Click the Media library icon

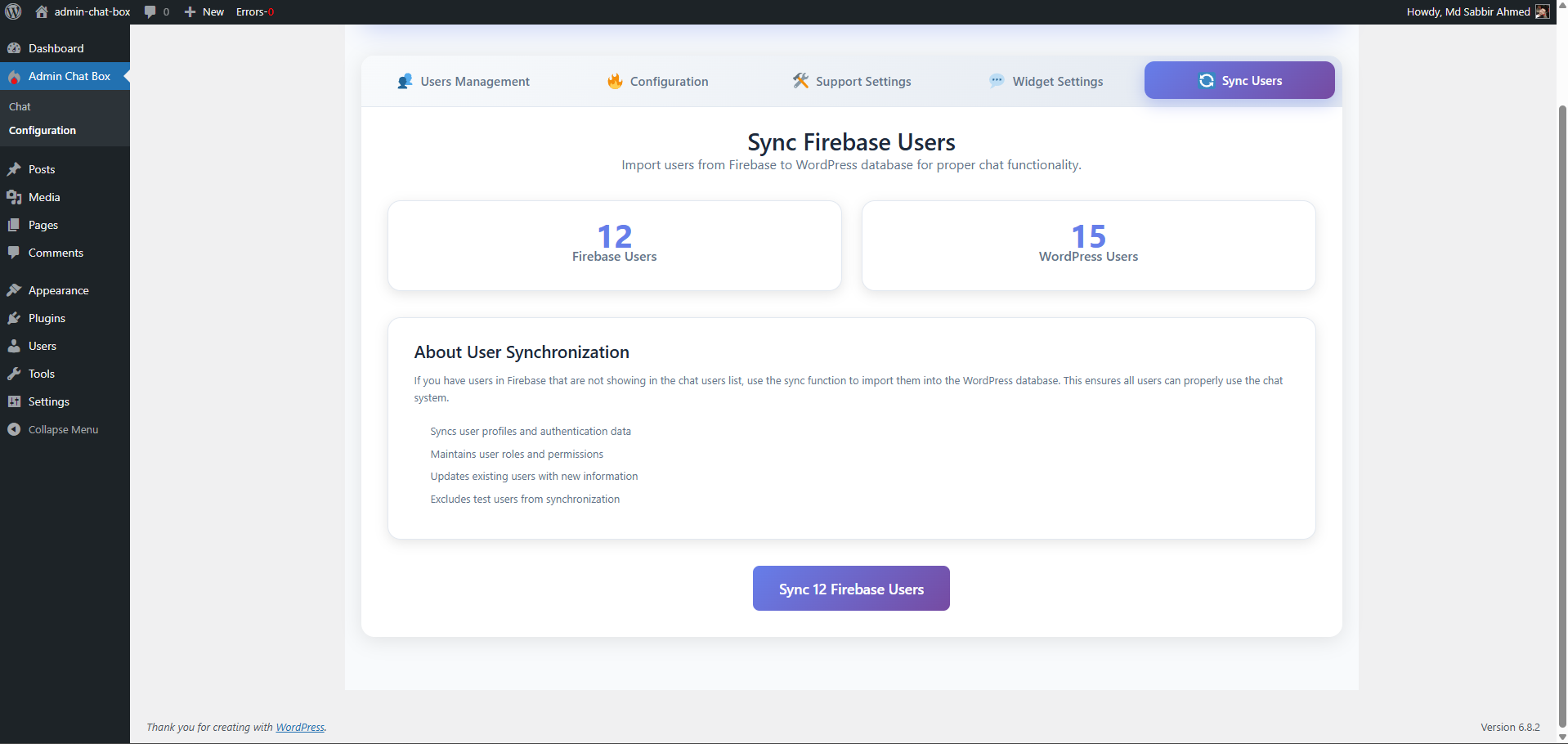point(14,197)
